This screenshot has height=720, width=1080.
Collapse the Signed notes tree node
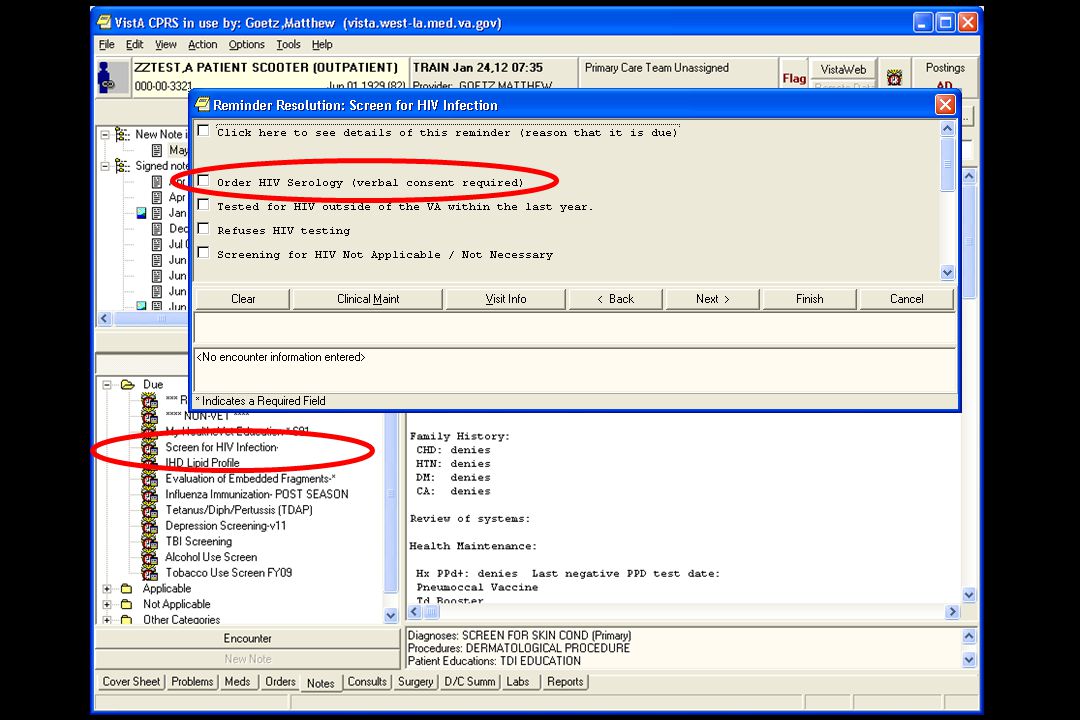click(105, 166)
